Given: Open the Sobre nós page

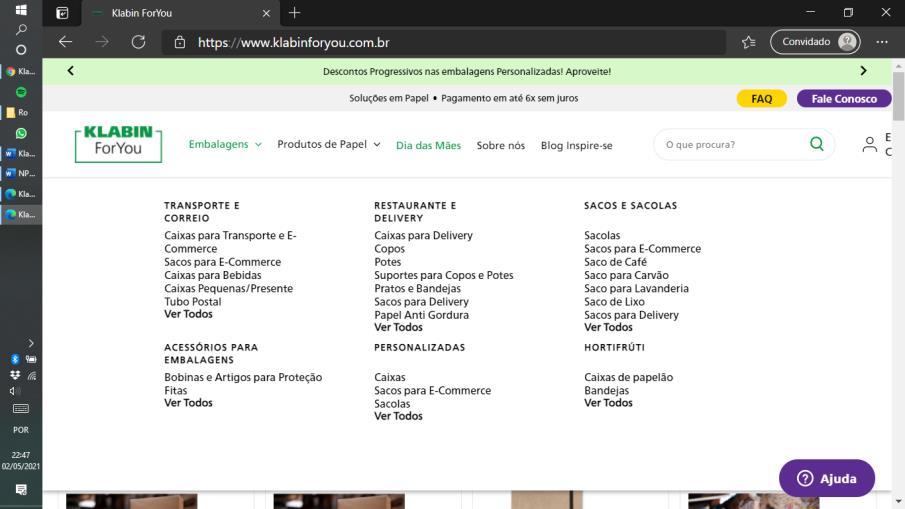Looking at the screenshot, I should tap(500, 145).
